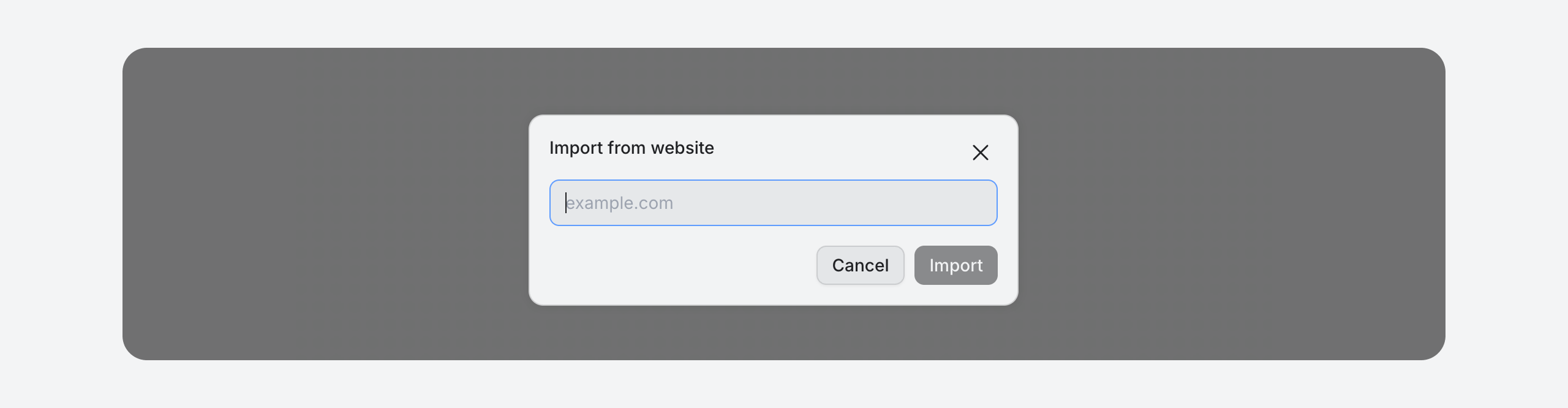This screenshot has height=408, width=1568.
Task: Click the Import button
Action: [x=956, y=265]
